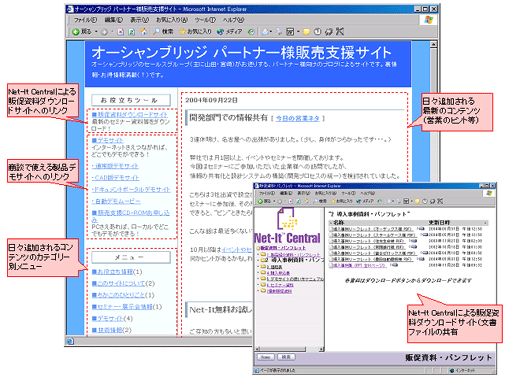The height and width of the screenshot is (377, 520).
Task: Click the Edit page icon in the main window toolbar
Action: (290, 32)
